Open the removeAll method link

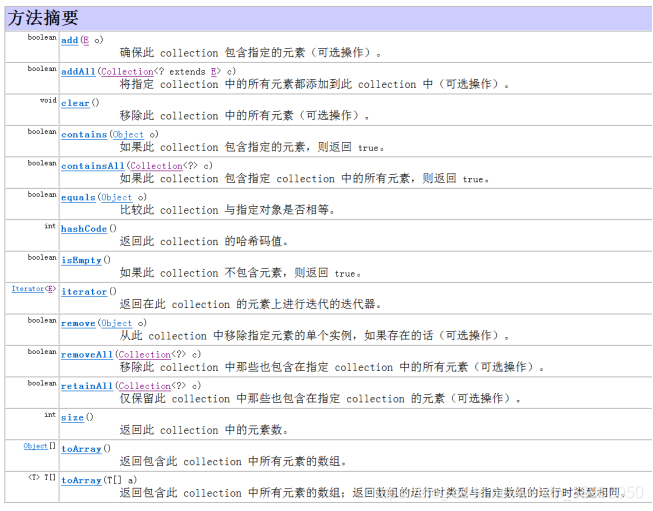tap(87, 354)
